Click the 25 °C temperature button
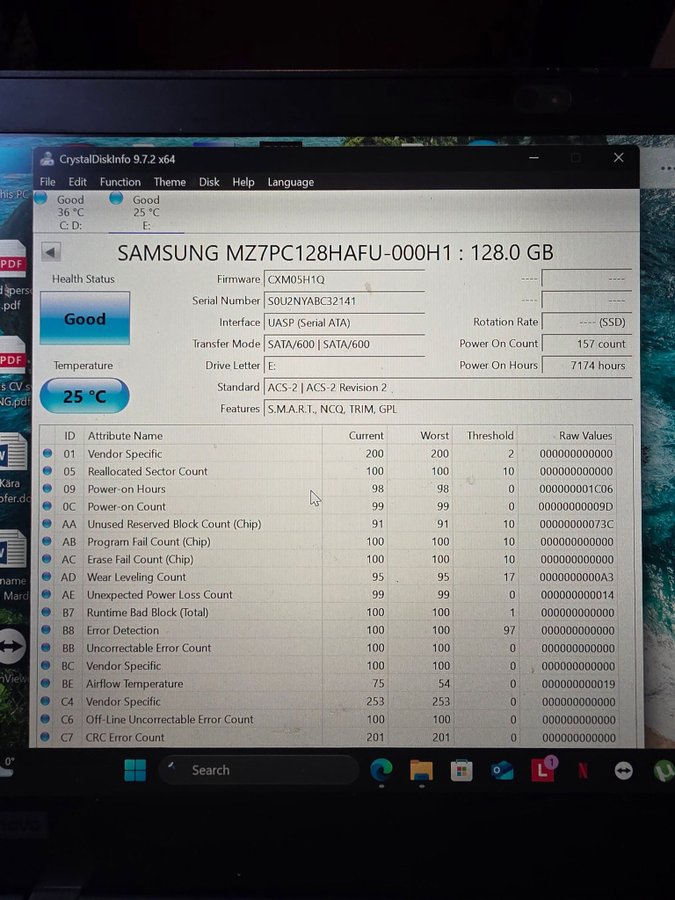 [85, 396]
